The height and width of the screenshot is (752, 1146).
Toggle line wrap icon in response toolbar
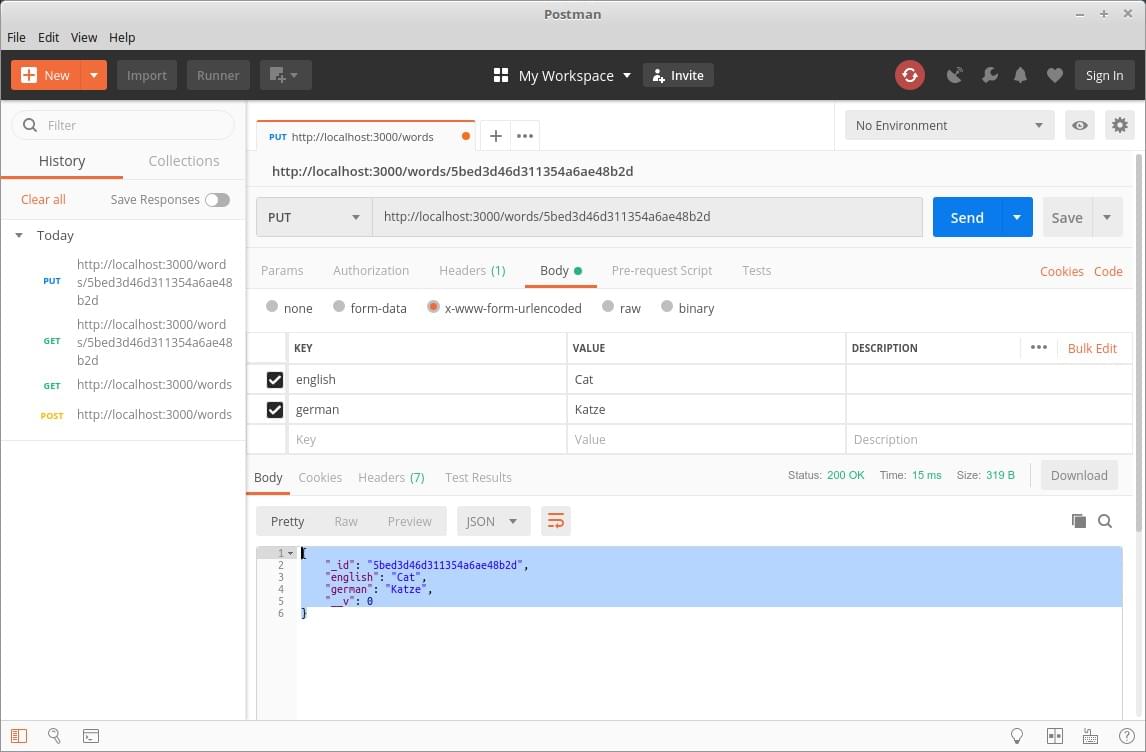pyautogui.click(x=556, y=521)
